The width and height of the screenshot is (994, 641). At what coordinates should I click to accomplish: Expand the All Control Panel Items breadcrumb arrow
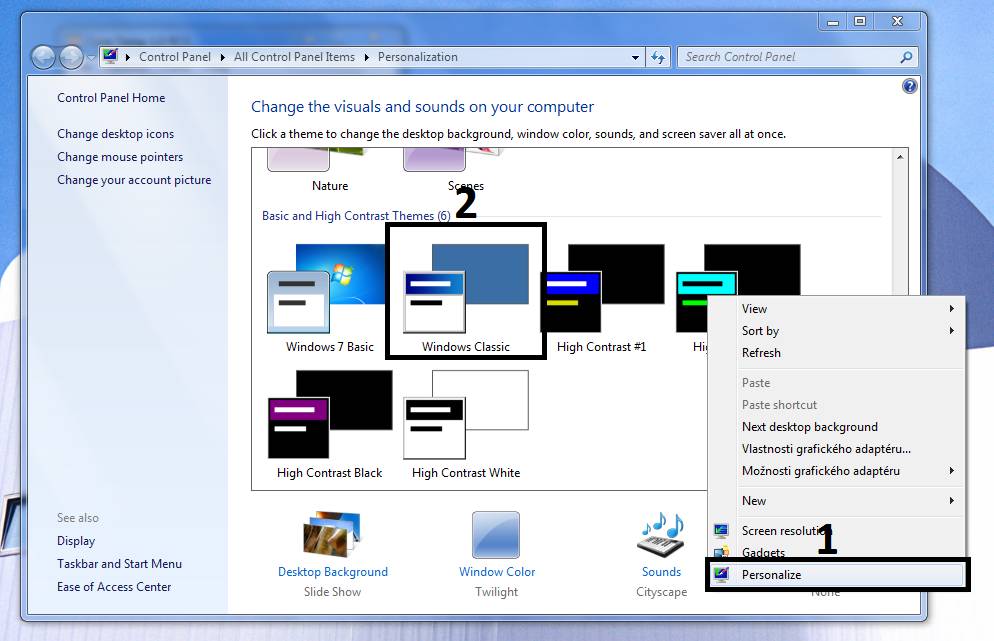coord(366,57)
